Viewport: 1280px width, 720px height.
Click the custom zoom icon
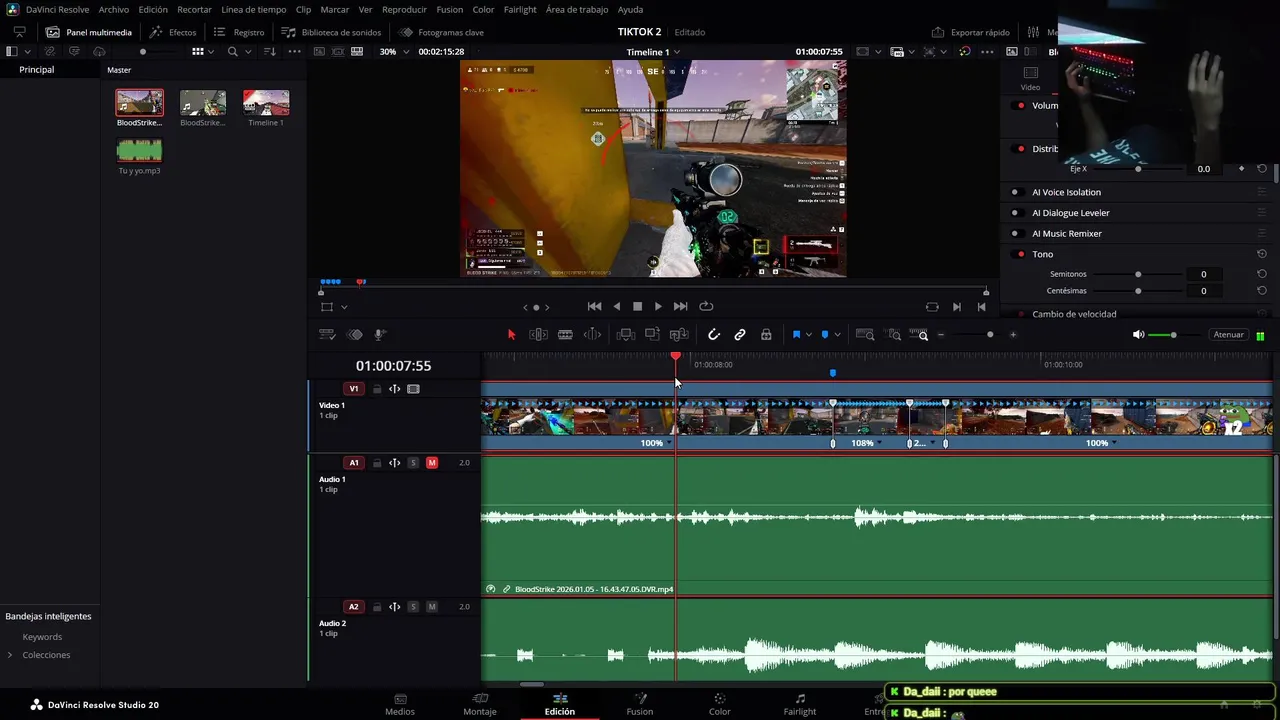point(919,335)
